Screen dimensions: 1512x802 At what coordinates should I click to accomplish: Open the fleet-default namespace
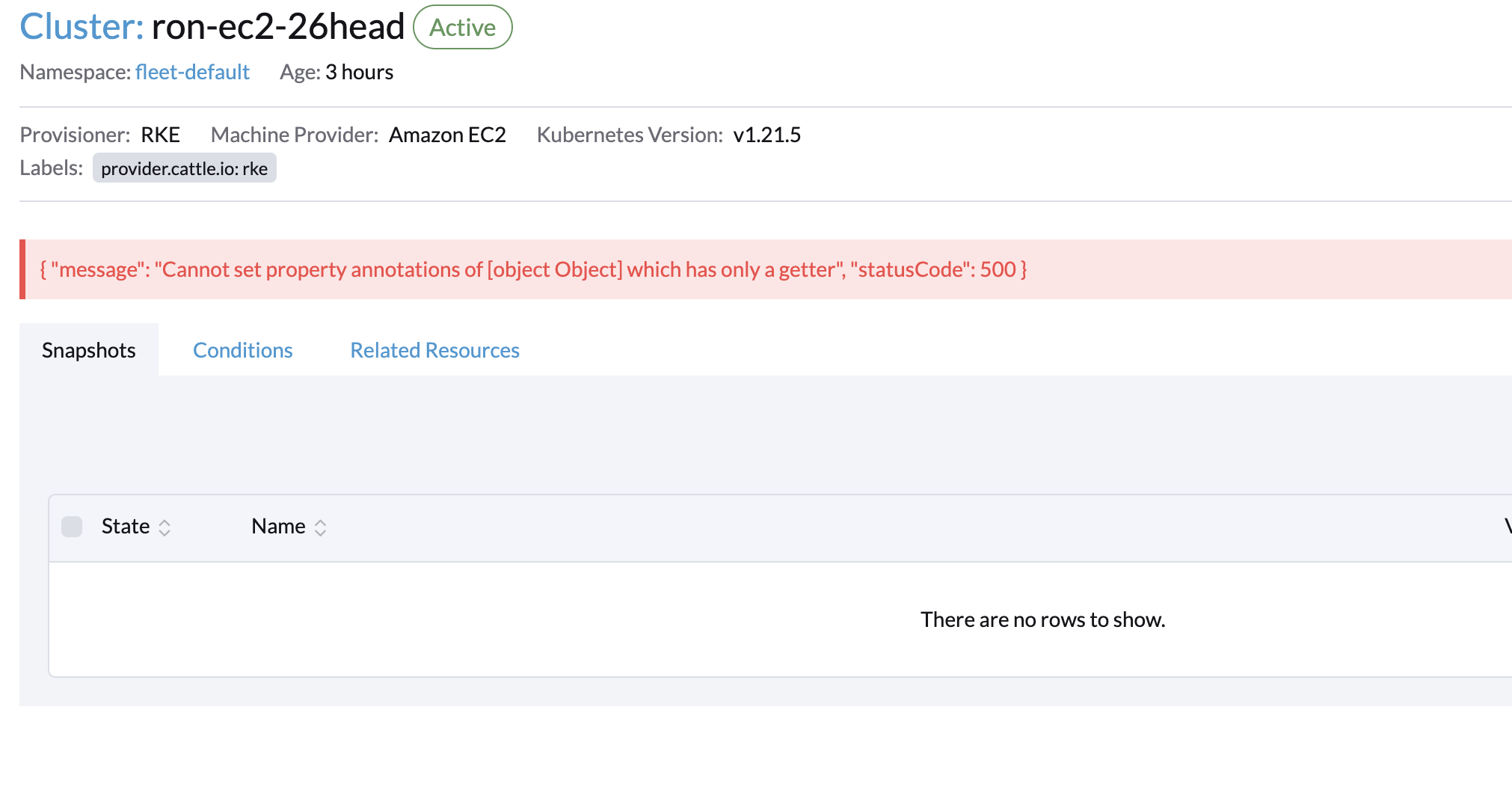point(192,72)
